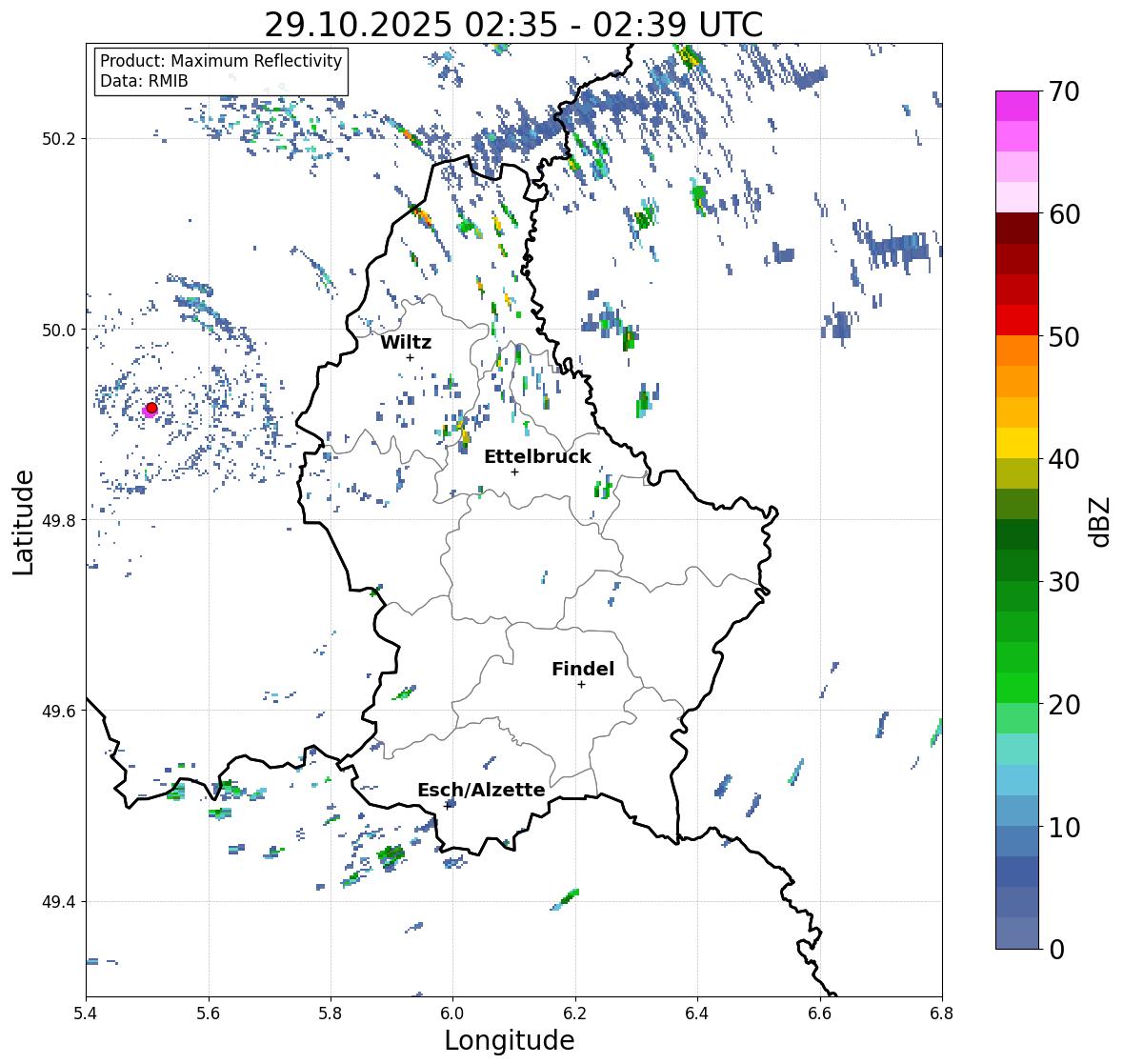Click the 6.4 longitude tick label

pos(697,1014)
